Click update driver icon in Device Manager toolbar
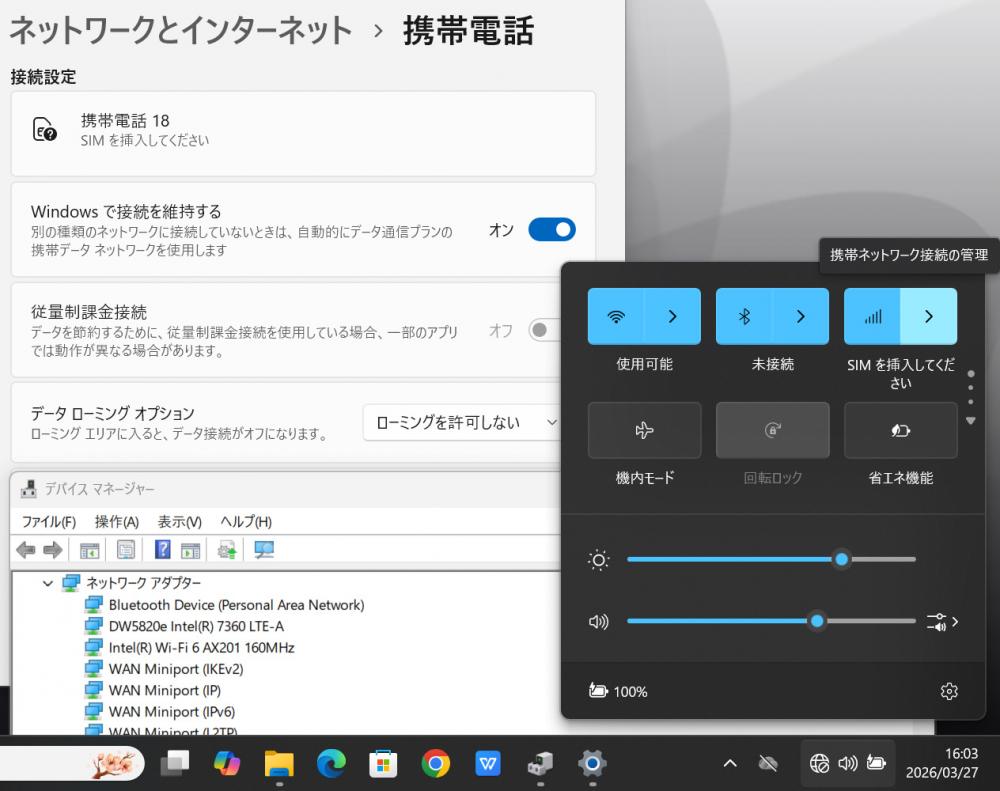Viewport: 1000px width, 791px height. [x=227, y=550]
